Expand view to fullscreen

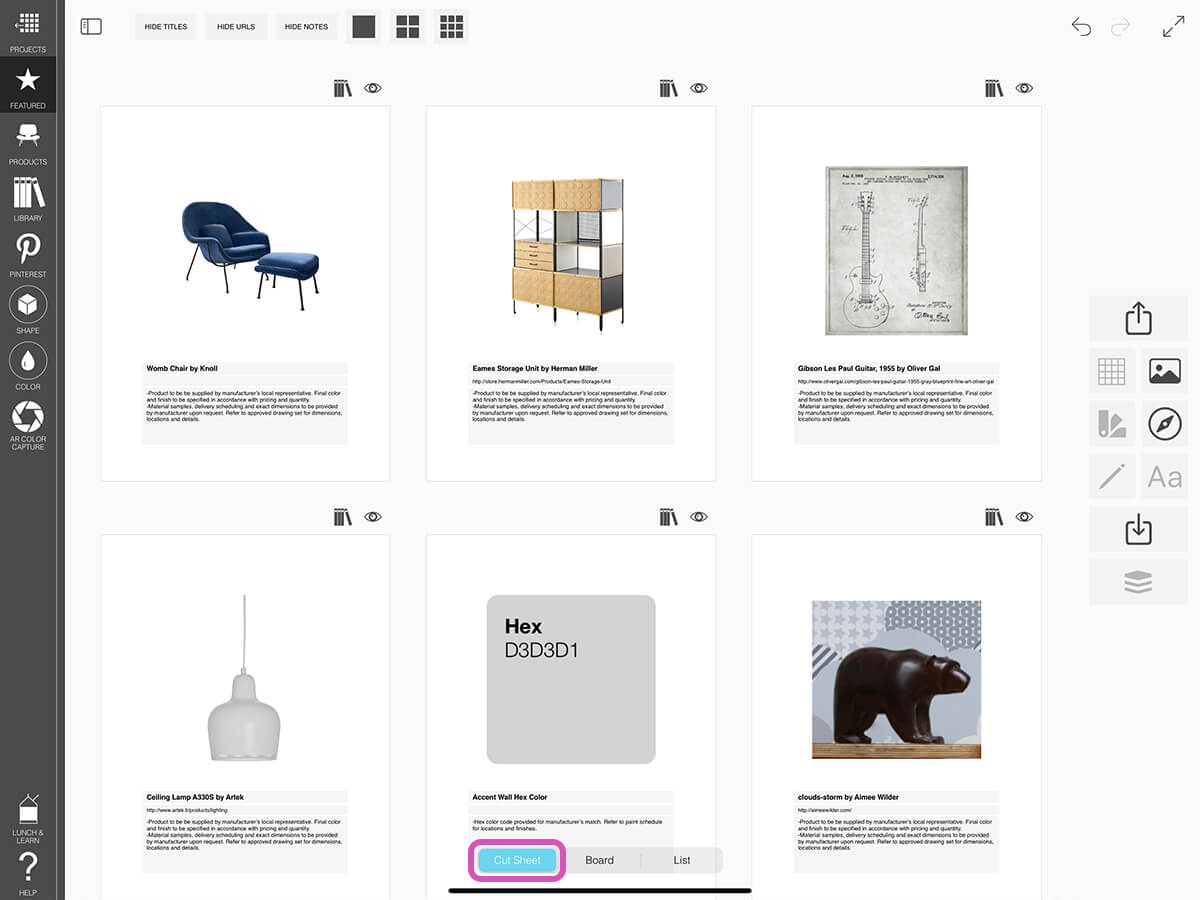(1173, 27)
